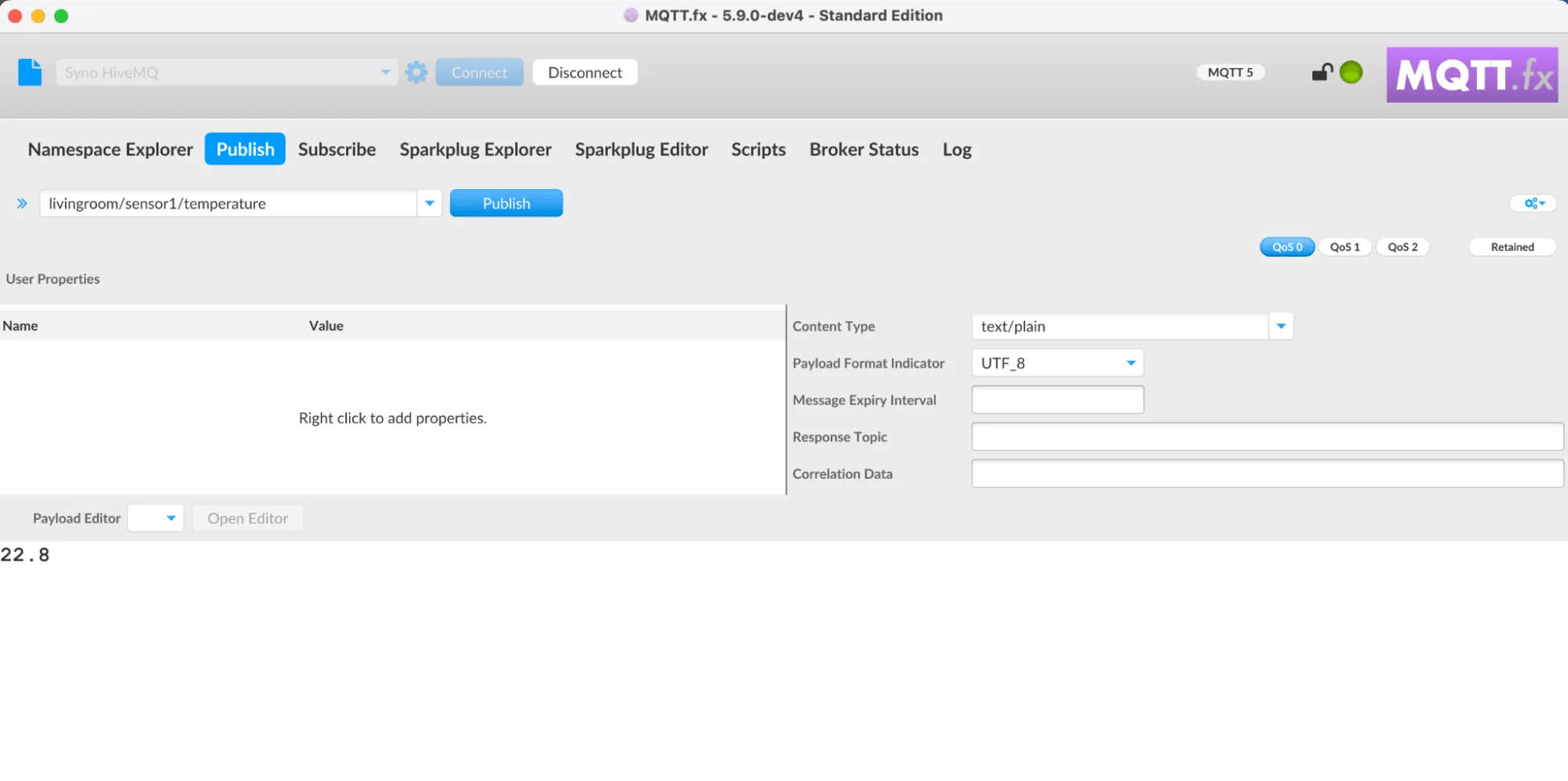Click the Open Editor button
This screenshot has height=781, width=1568.
pyautogui.click(x=248, y=518)
